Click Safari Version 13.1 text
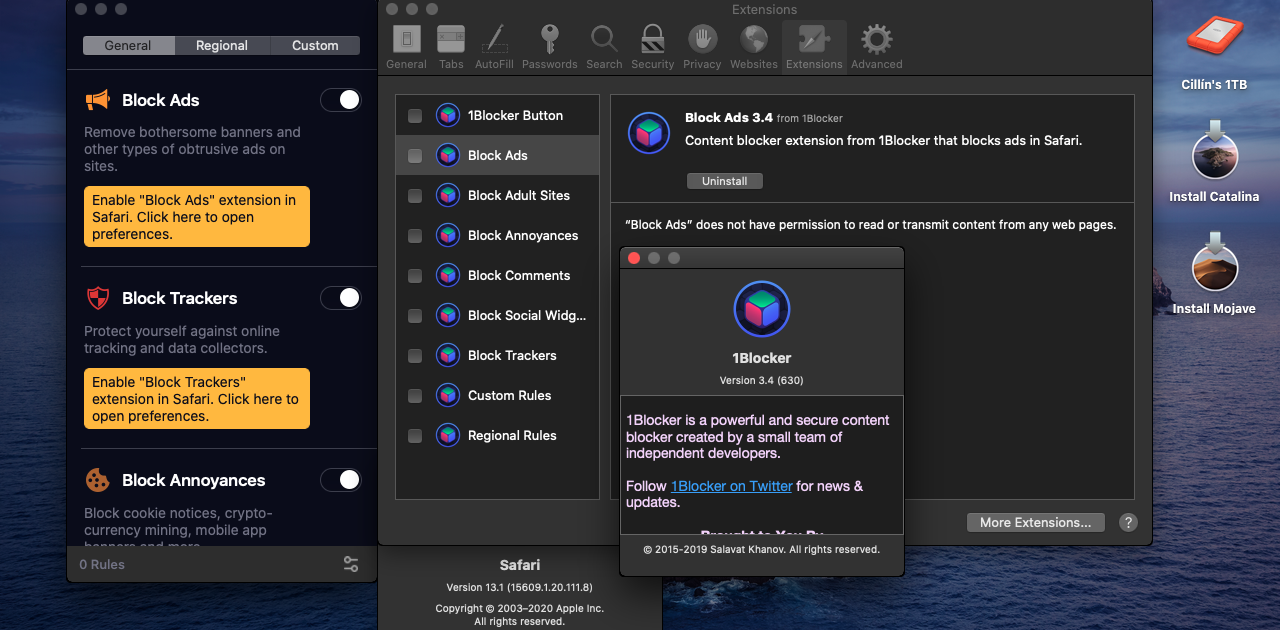Screen dimensions: 1280x630 pyautogui.click(x=519, y=587)
